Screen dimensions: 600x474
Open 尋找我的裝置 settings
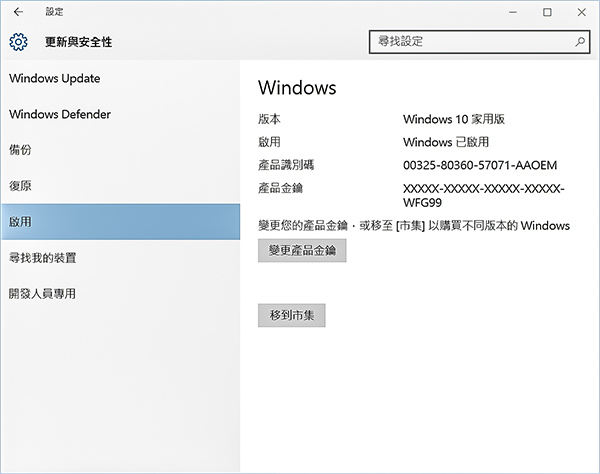[43, 258]
